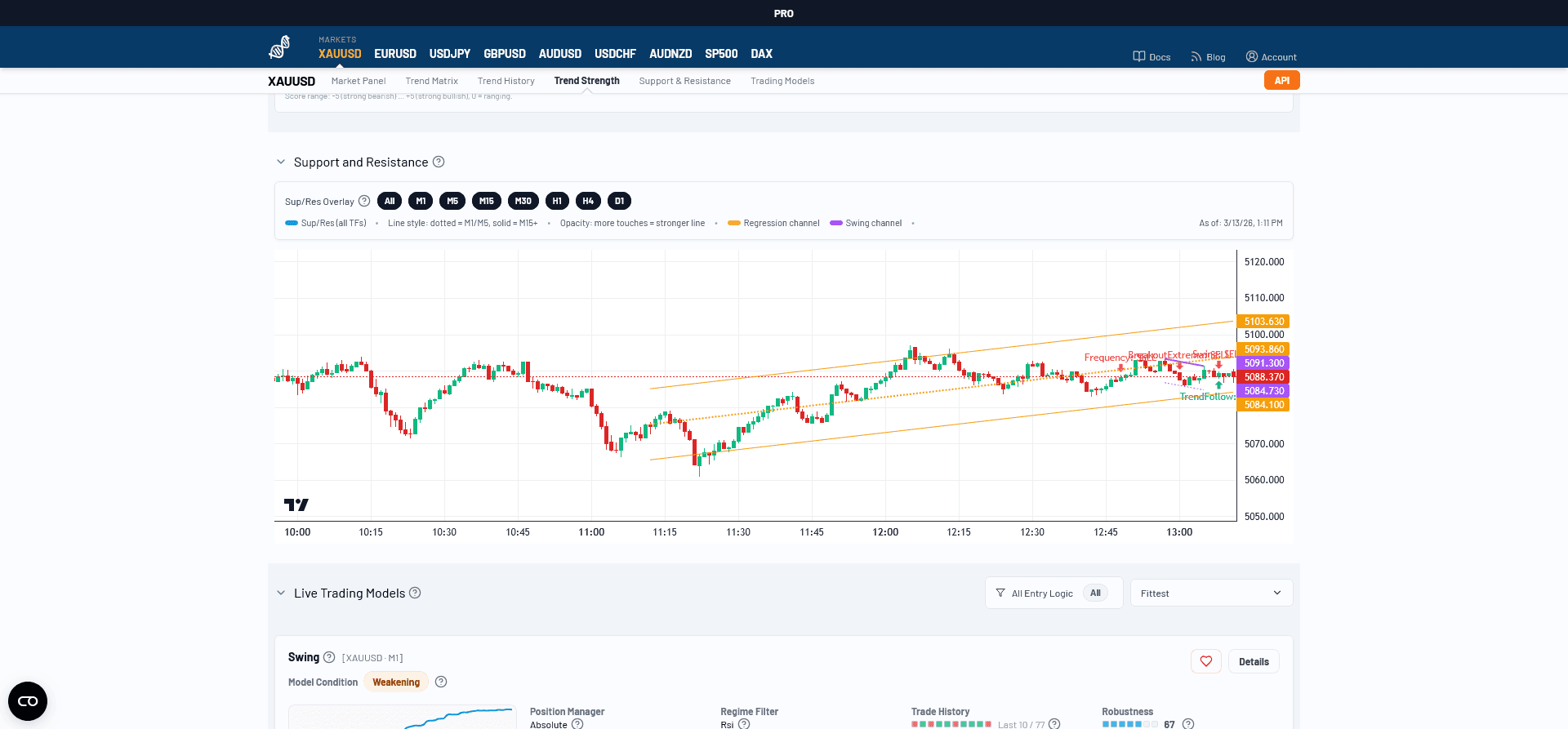Open the All Entry Logic filter

pyautogui.click(x=1053, y=593)
